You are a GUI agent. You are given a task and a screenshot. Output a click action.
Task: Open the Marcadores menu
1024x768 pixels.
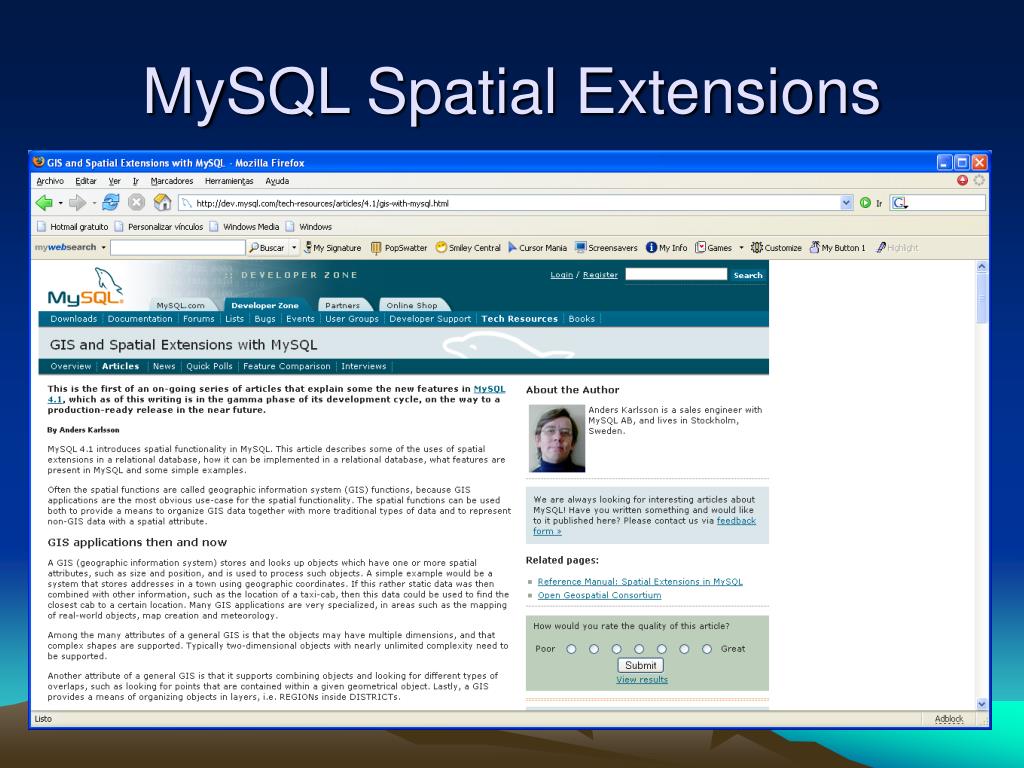point(172,181)
